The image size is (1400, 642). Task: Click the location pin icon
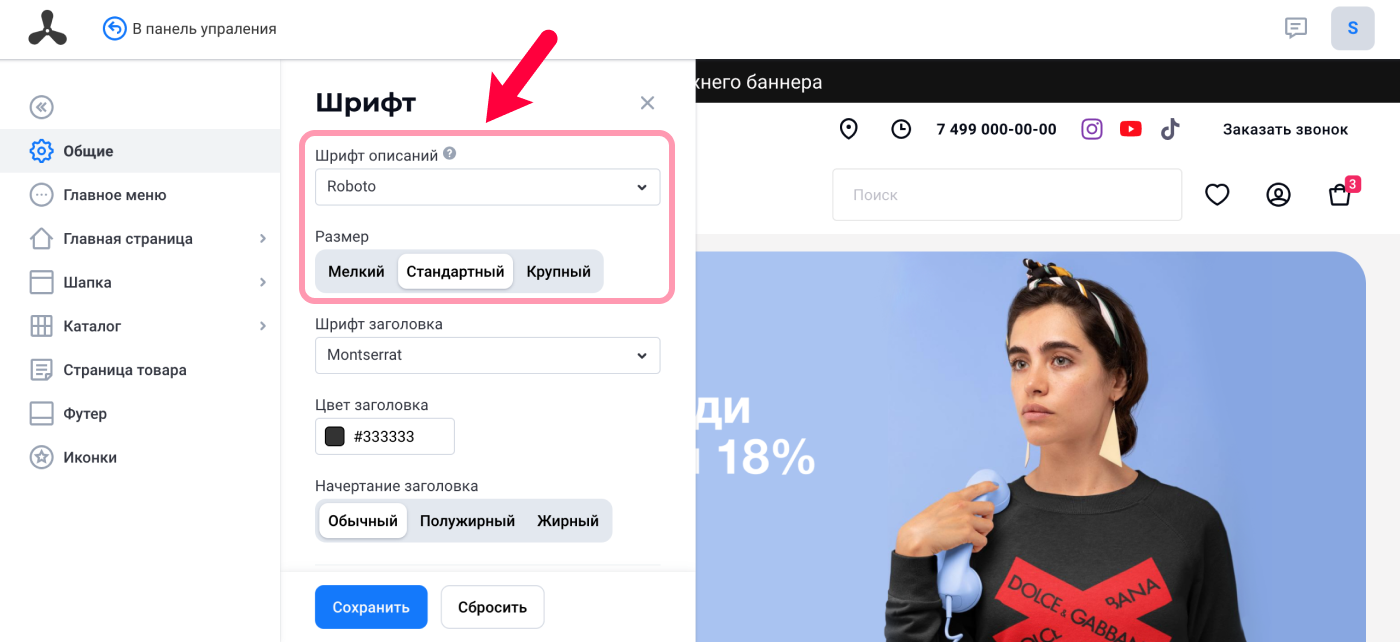[x=849, y=129]
